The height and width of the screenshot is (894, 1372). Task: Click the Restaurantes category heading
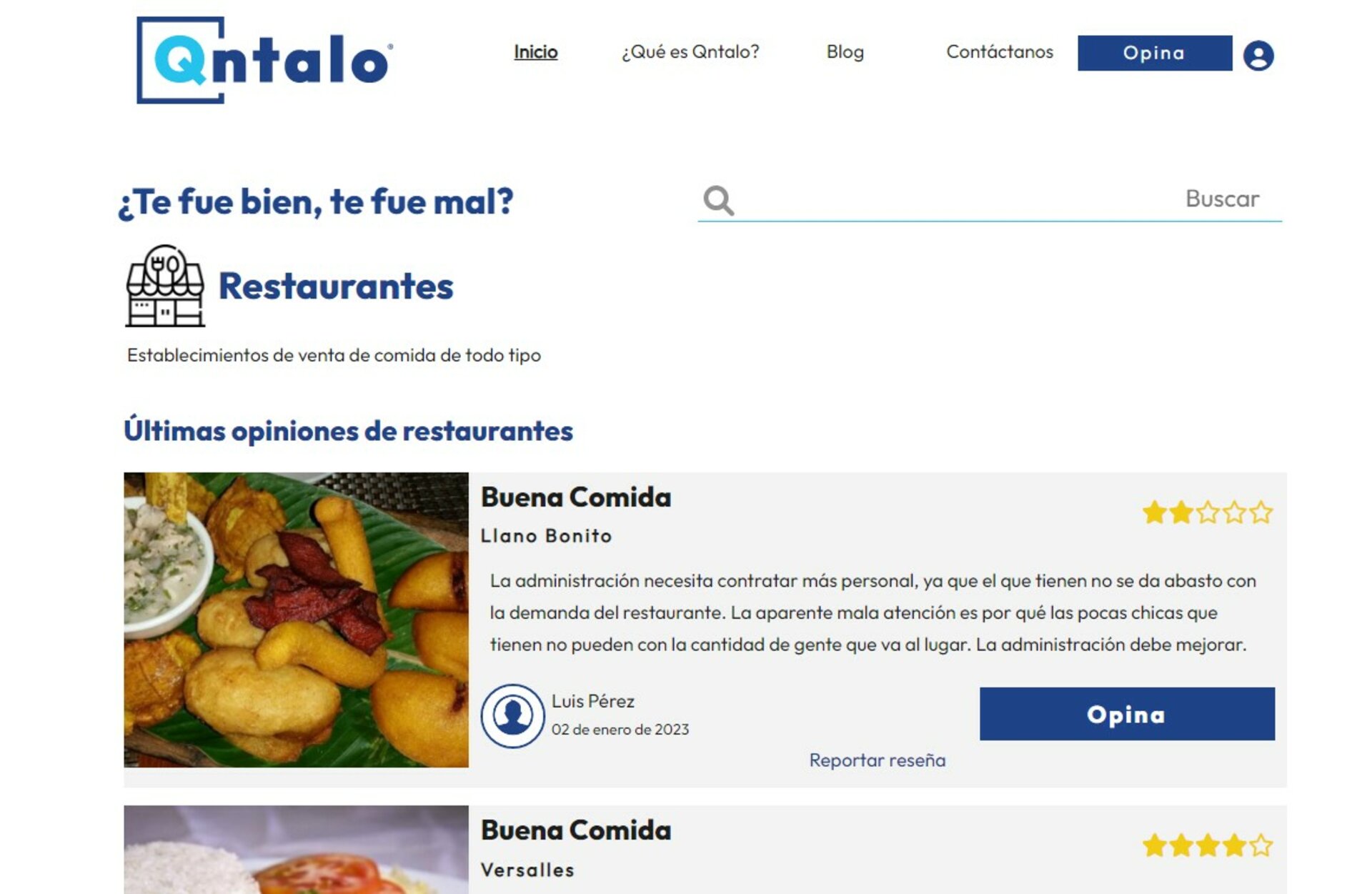click(336, 286)
